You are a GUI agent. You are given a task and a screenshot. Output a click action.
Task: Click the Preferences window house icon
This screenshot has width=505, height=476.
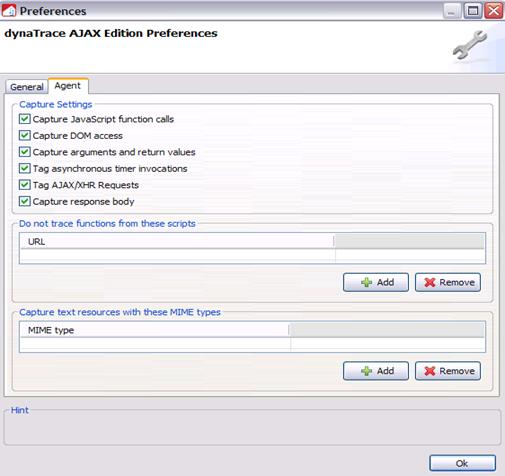click(9, 11)
